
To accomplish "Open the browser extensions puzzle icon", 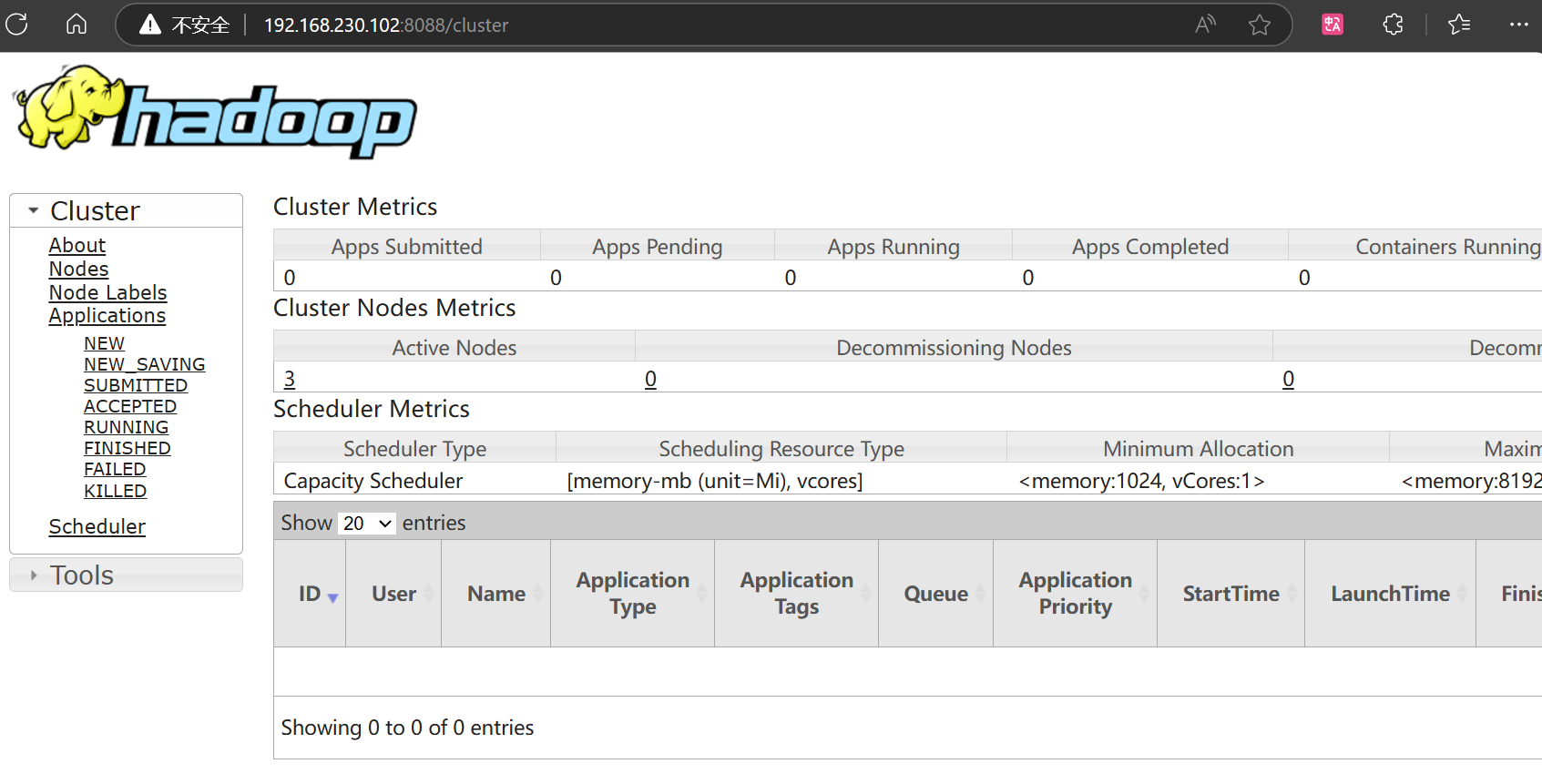I will point(1393,25).
